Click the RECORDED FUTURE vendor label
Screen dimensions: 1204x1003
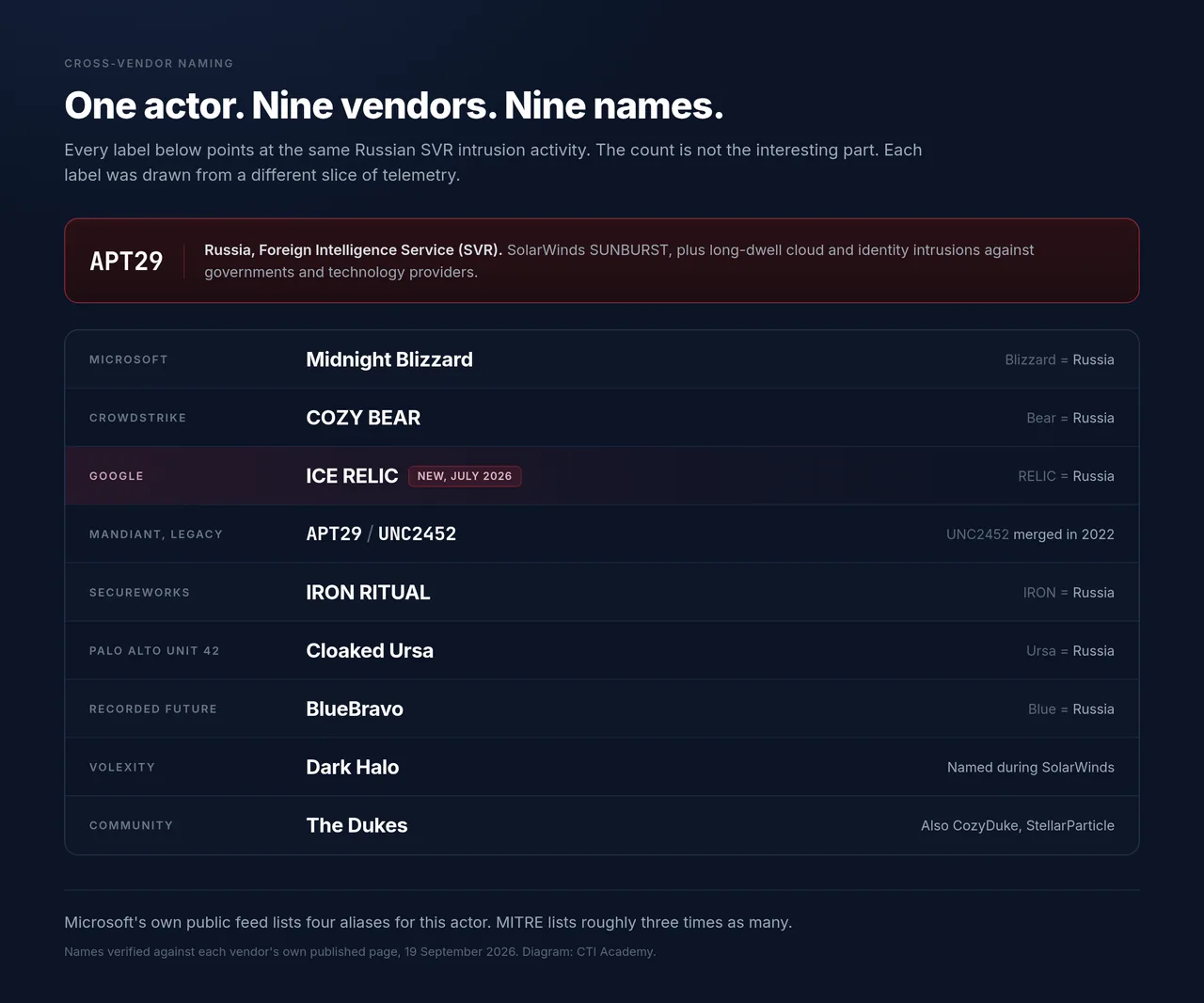pyautogui.click(x=153, y=709)
